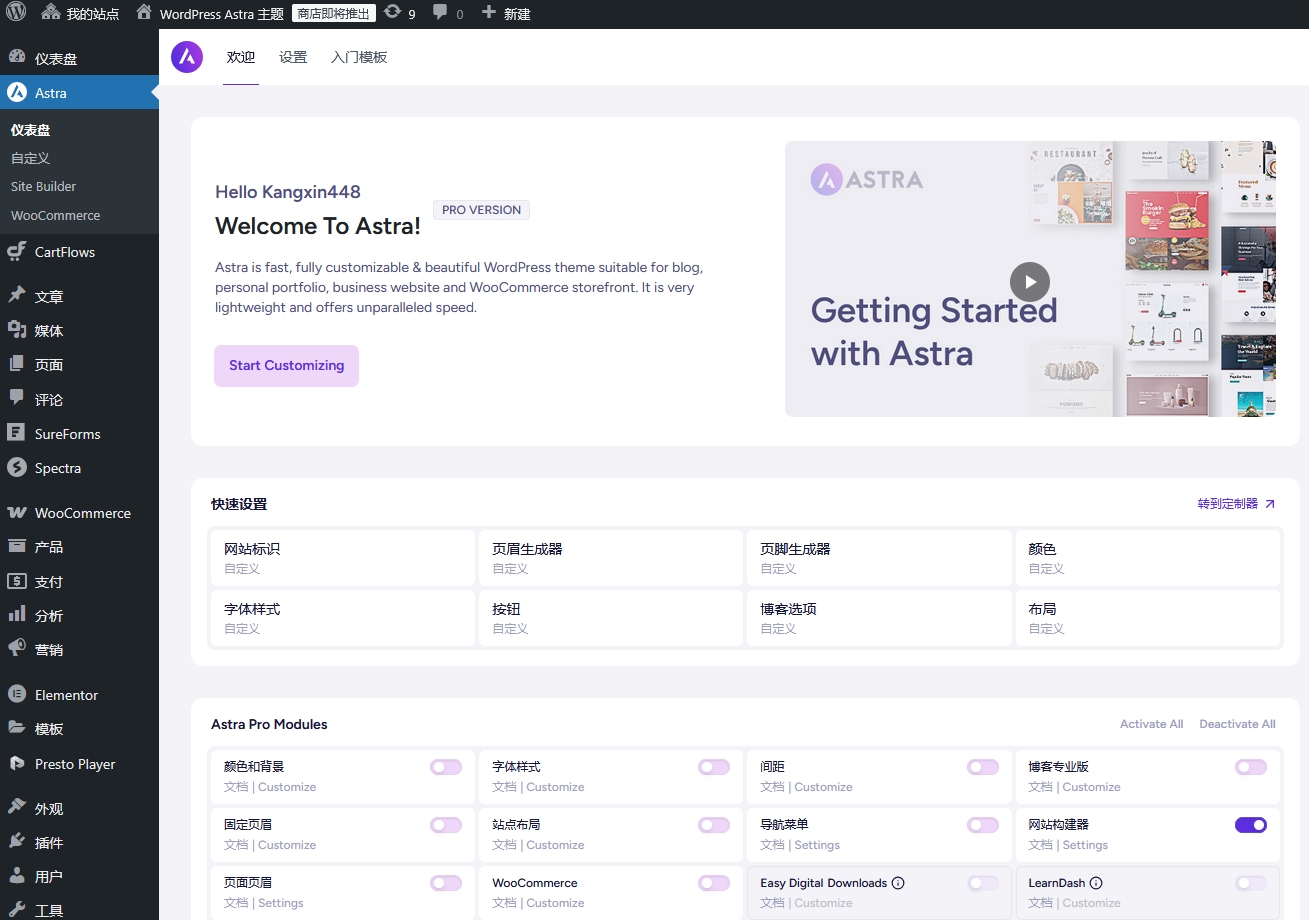Open the comments bubble icon showing 0
The width and height of the screenshot is (1309, 920).
[x=440, y=13]
